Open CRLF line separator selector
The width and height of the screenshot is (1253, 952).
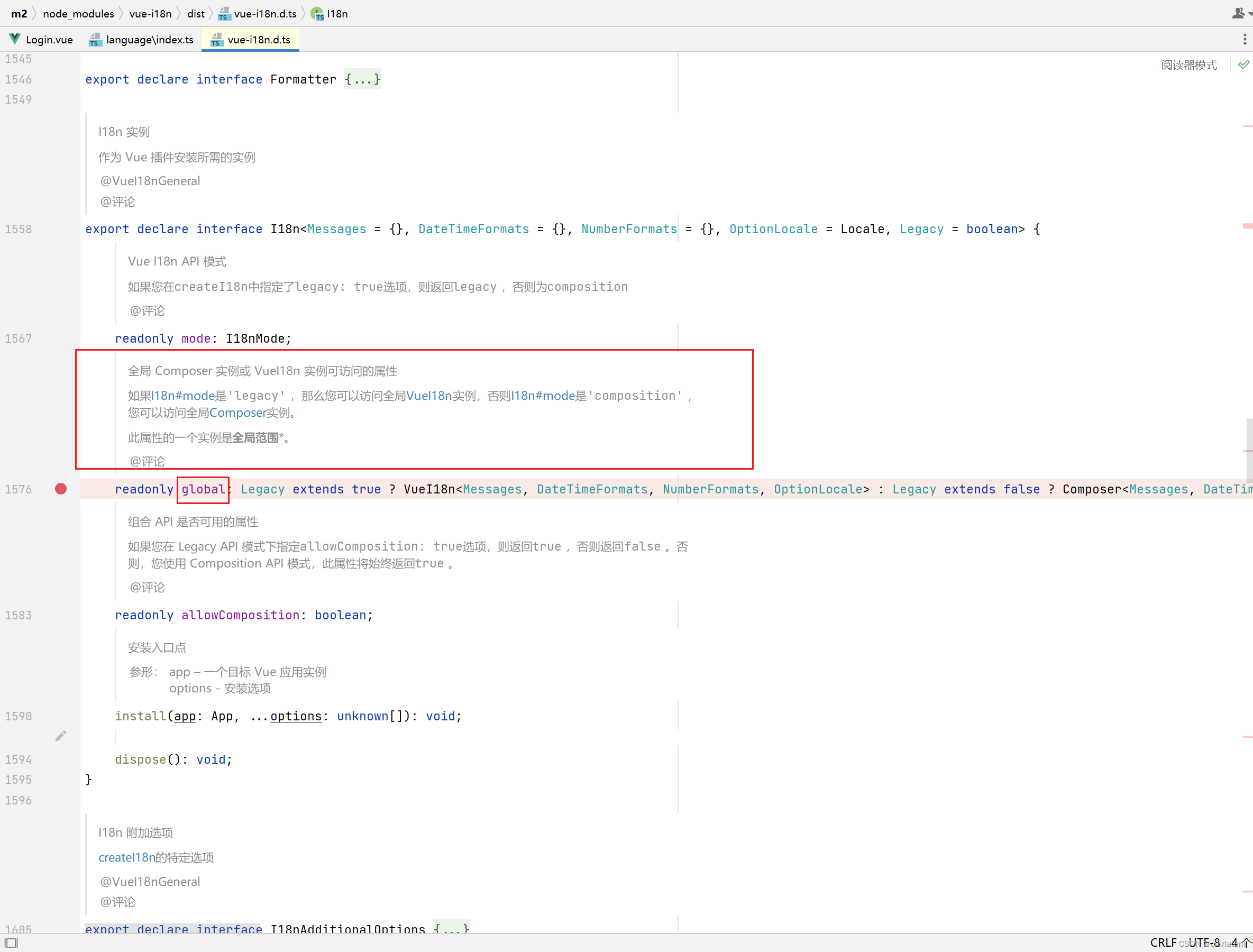[x=1164, y=942]
